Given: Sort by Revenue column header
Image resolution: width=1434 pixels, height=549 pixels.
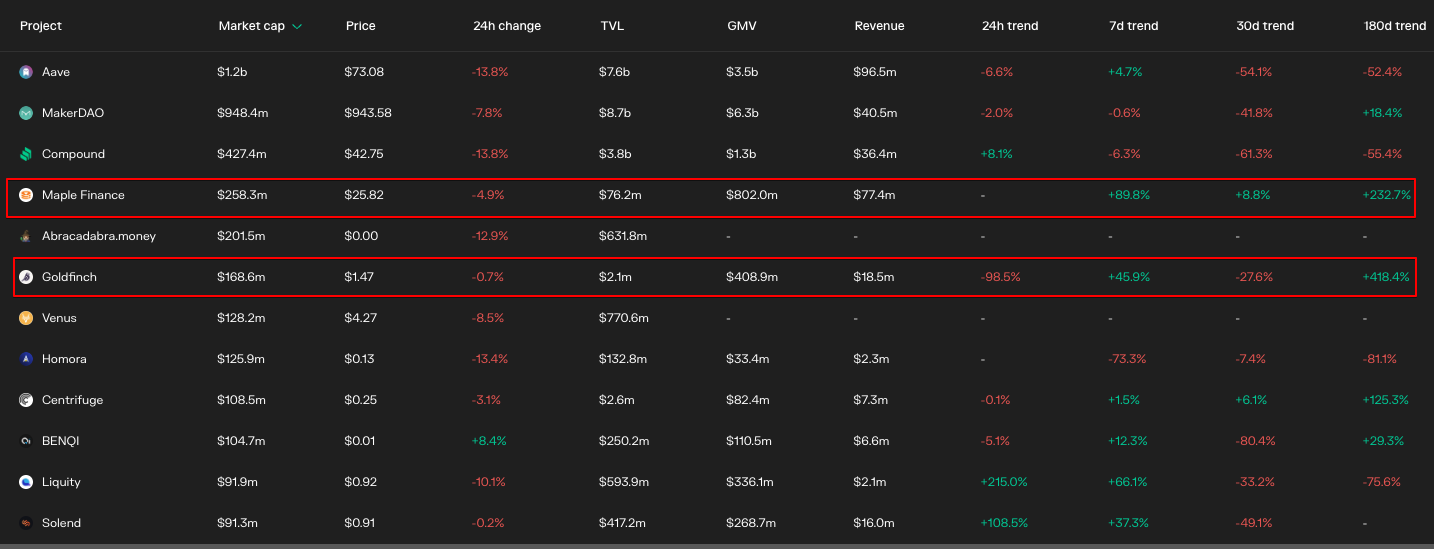Looking at the screenshot, I should 879,26.
